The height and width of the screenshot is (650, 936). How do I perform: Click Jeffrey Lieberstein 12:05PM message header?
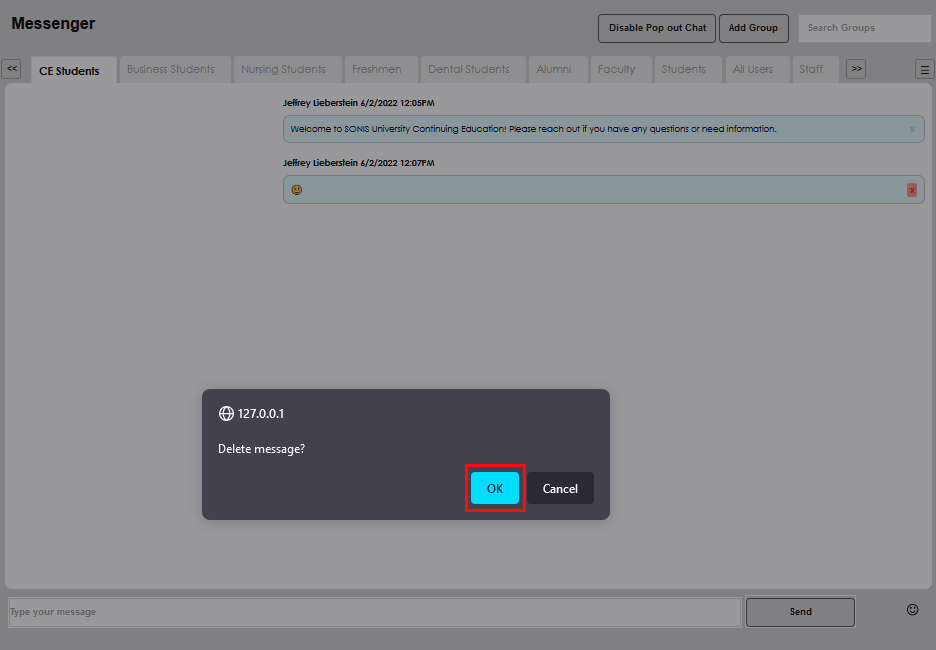[359, 103]
